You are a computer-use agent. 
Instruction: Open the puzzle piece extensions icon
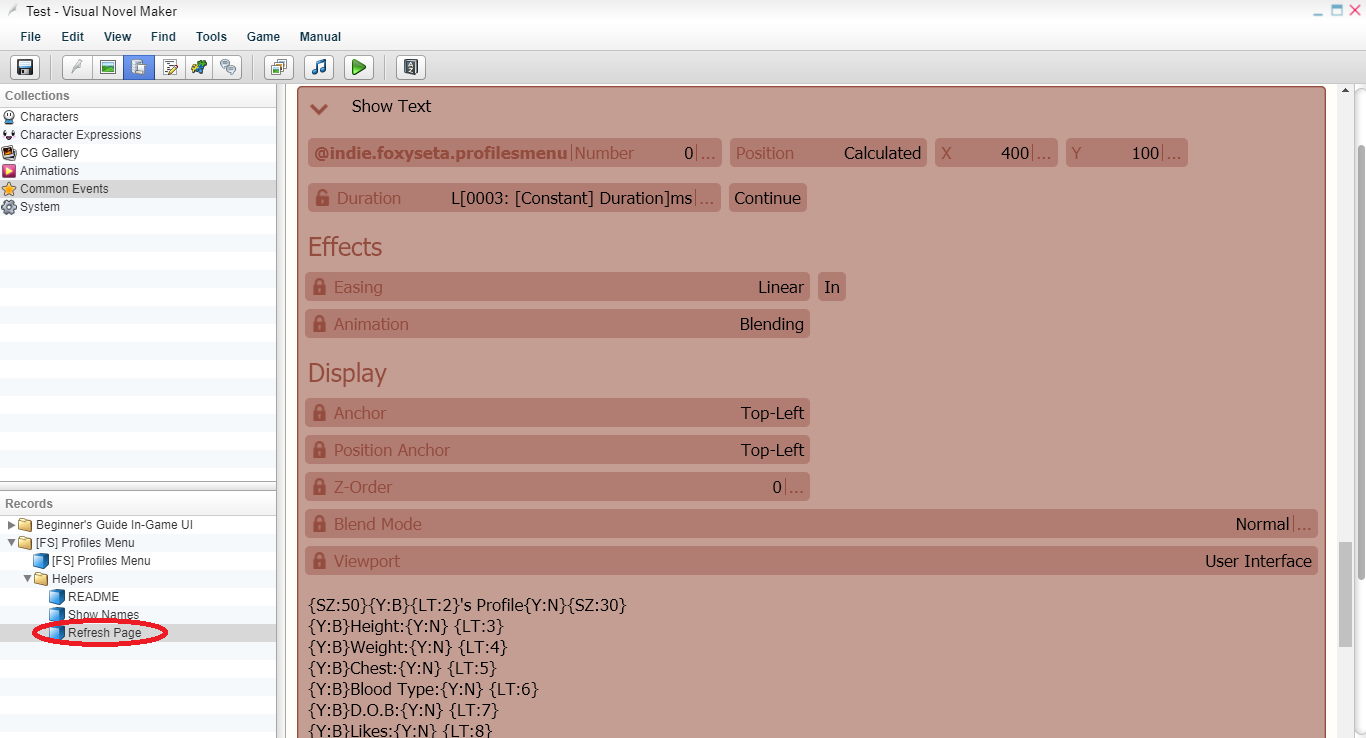point(199,67)
